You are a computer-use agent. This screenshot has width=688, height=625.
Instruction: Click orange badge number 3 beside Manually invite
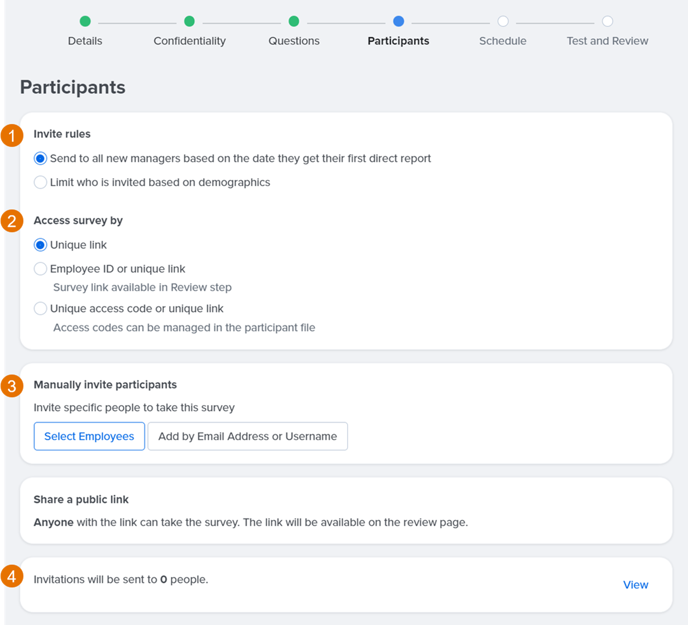pyautogui.click(x=12, y=386)
